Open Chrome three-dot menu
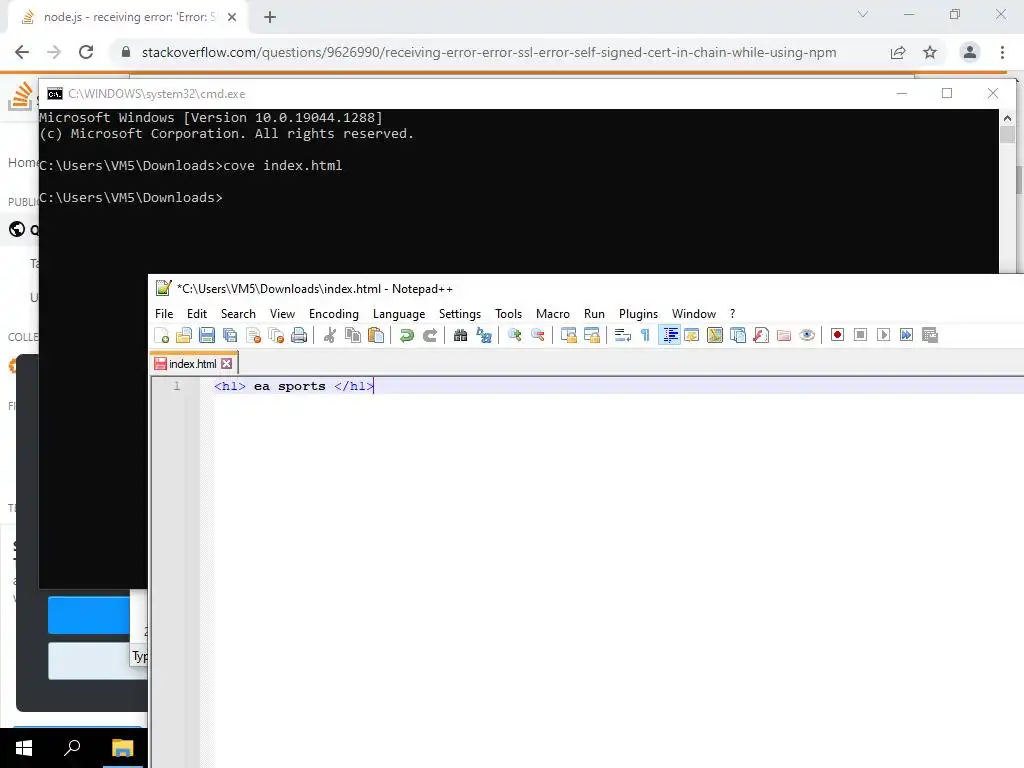1024x768 pixels. [1002, 52]
